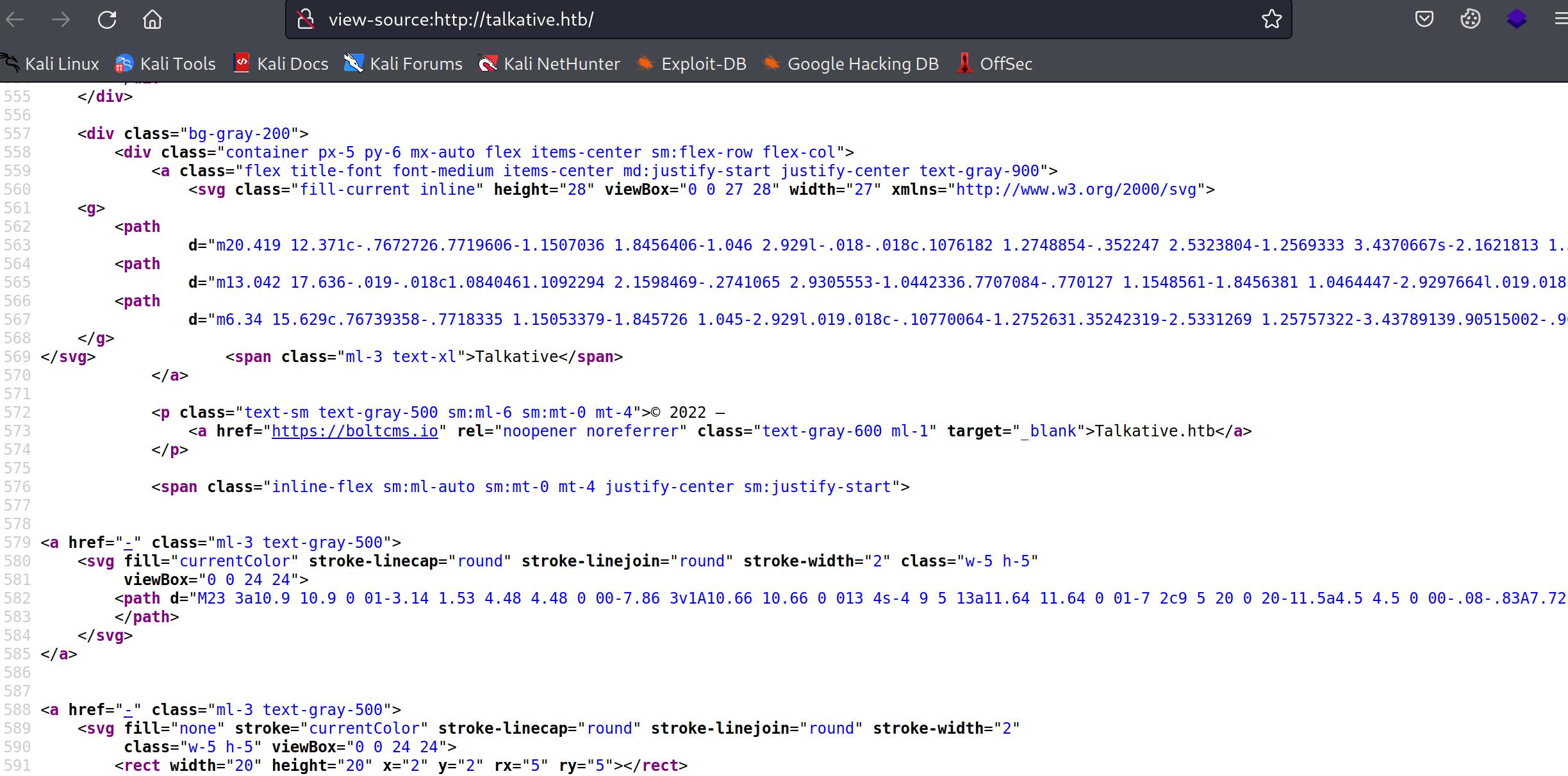Go to the home page icon
Screen dimensions: 1568x776
153,20
